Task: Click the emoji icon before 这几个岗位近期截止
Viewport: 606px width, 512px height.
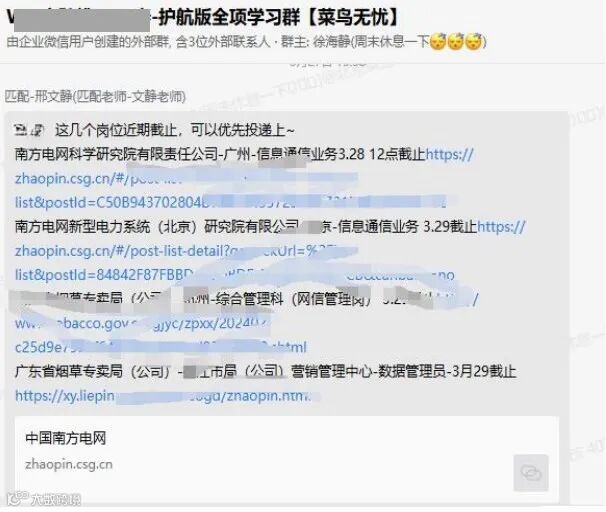Action: [x=29, y=130]
